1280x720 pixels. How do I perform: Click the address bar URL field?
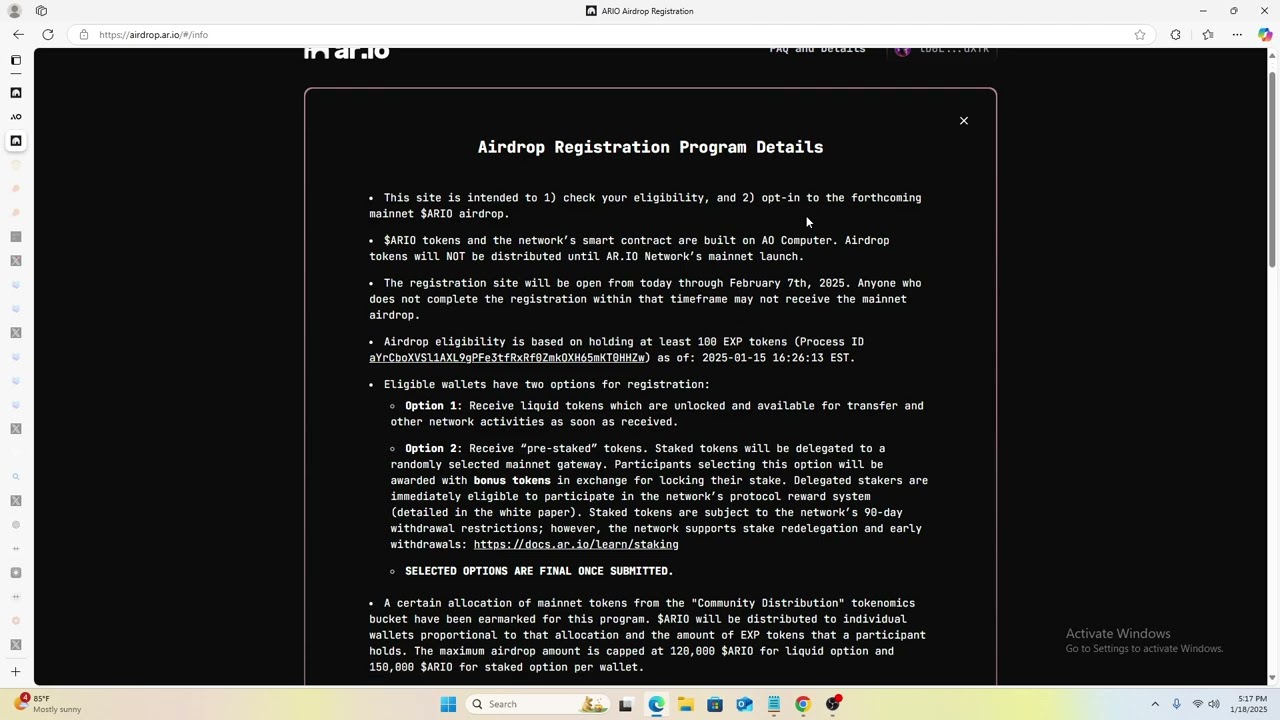coord(610,35)
